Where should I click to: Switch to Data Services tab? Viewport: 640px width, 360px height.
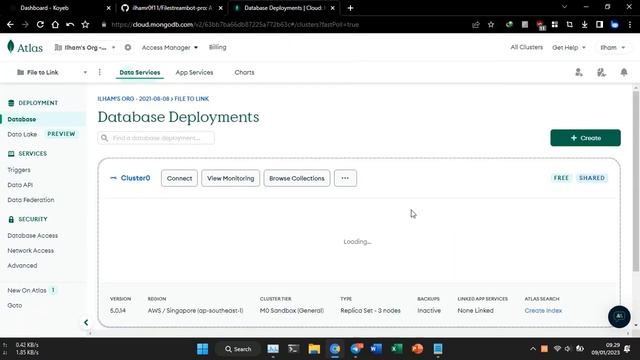point(140,72)
